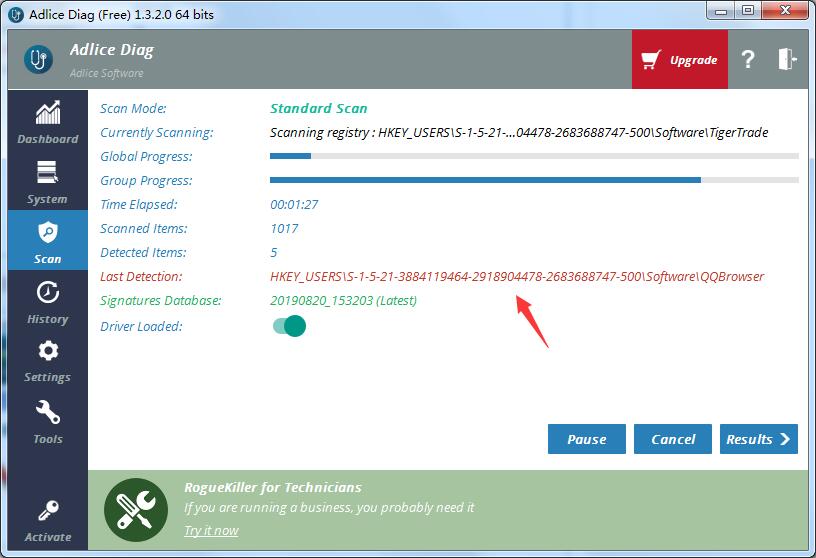The image size is (816, 558).
Task: Click the Driver Loaded label
Action: coord(141,326)
